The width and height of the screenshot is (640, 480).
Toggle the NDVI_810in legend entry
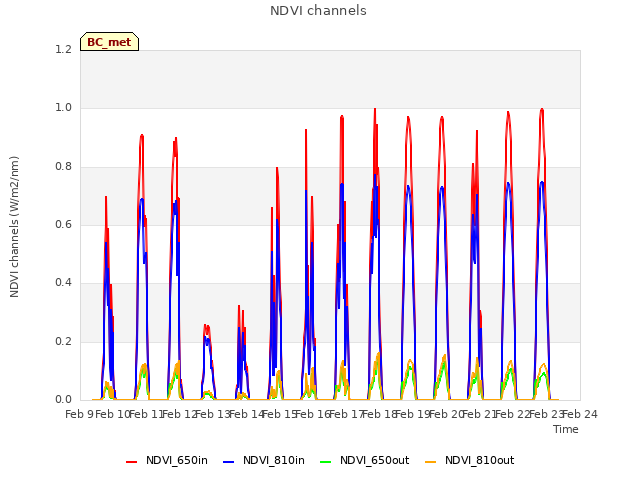pos(264,460)
